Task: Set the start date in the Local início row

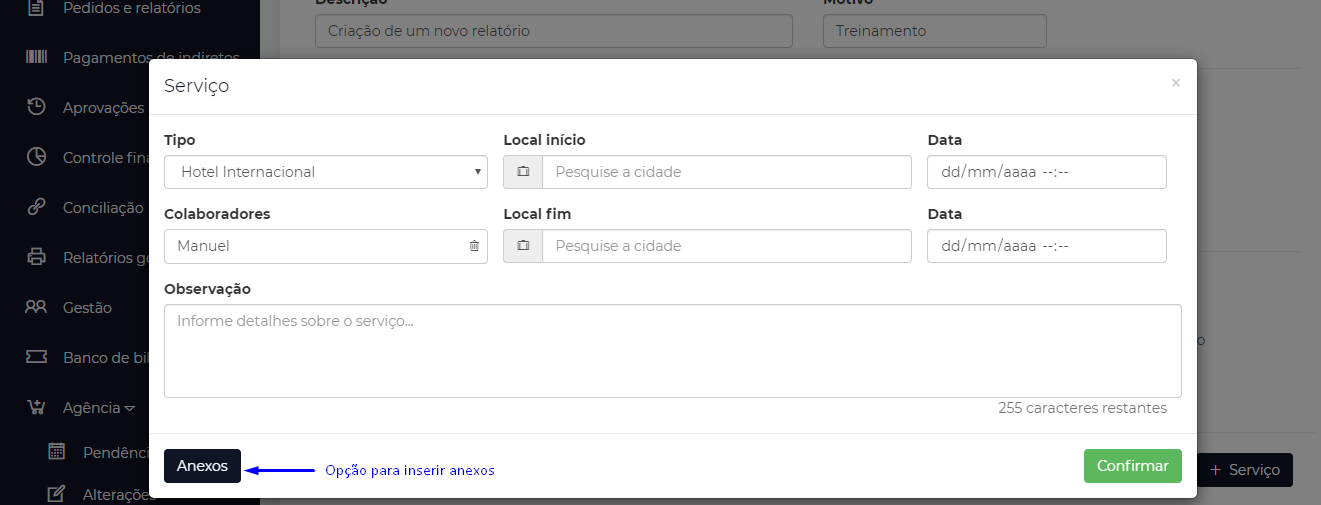Action: tap(1047, 172)
